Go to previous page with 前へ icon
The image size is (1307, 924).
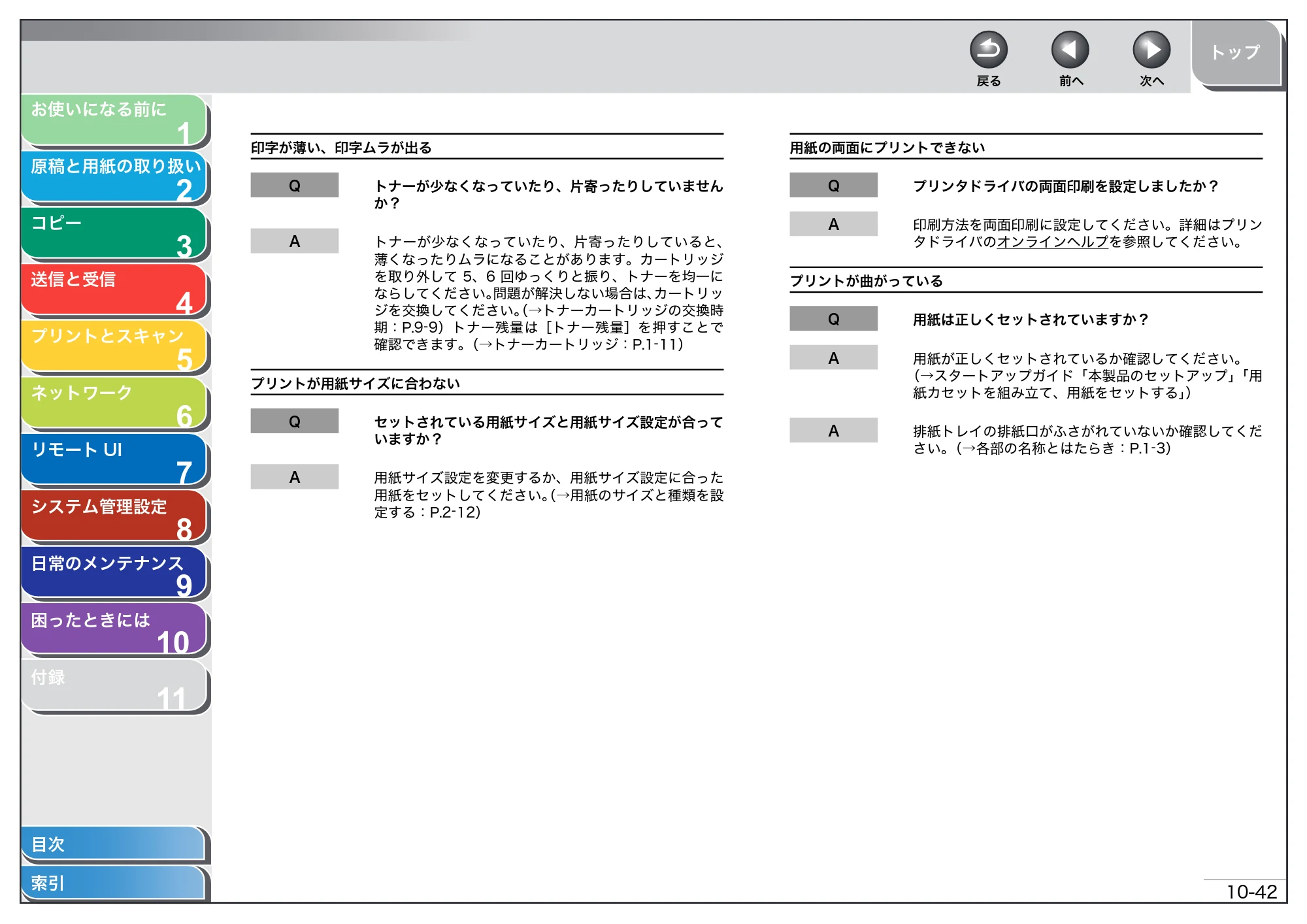point(1070,50)
